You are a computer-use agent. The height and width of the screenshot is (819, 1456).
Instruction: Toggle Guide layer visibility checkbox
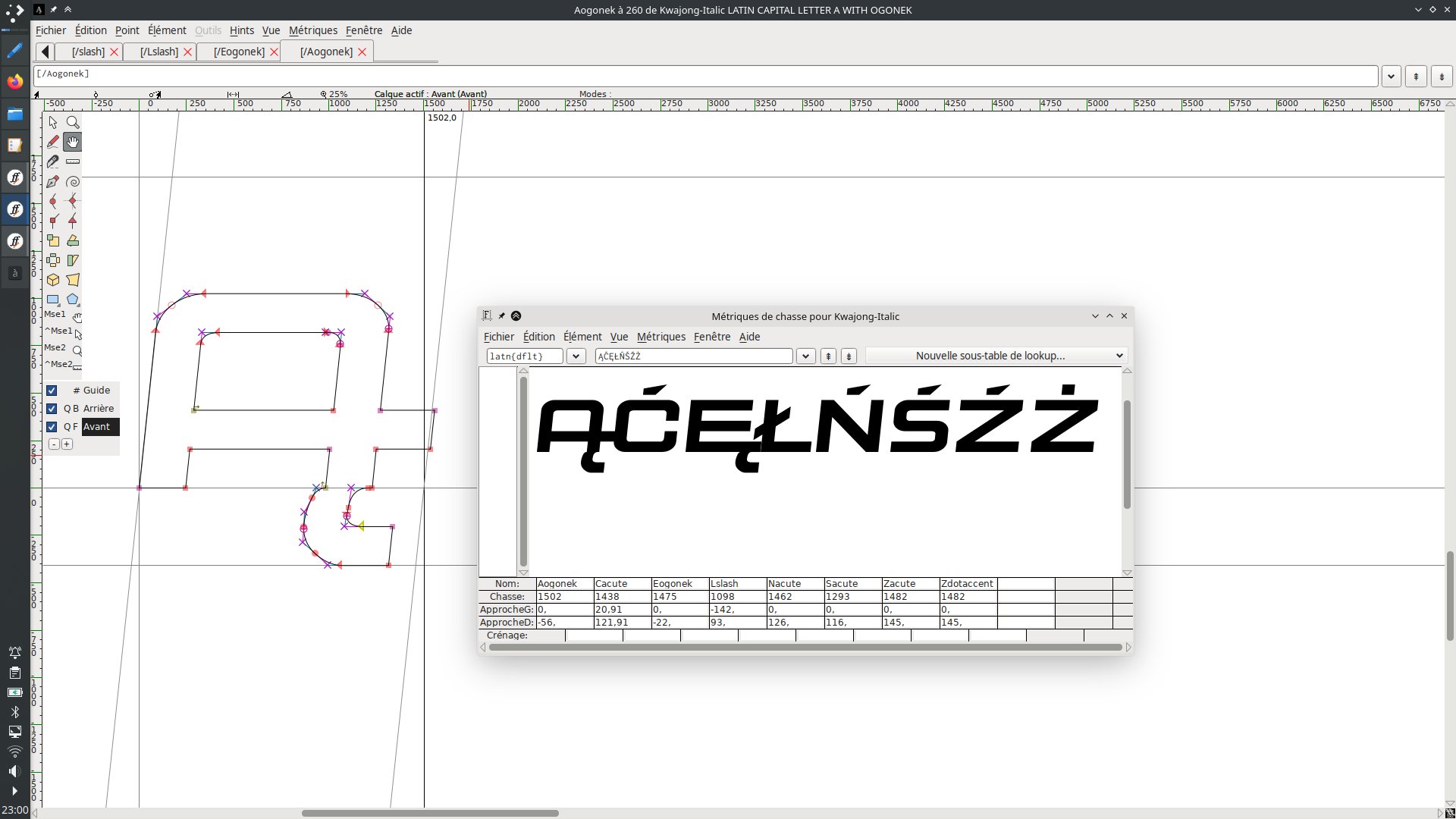[x=52, y=391]
